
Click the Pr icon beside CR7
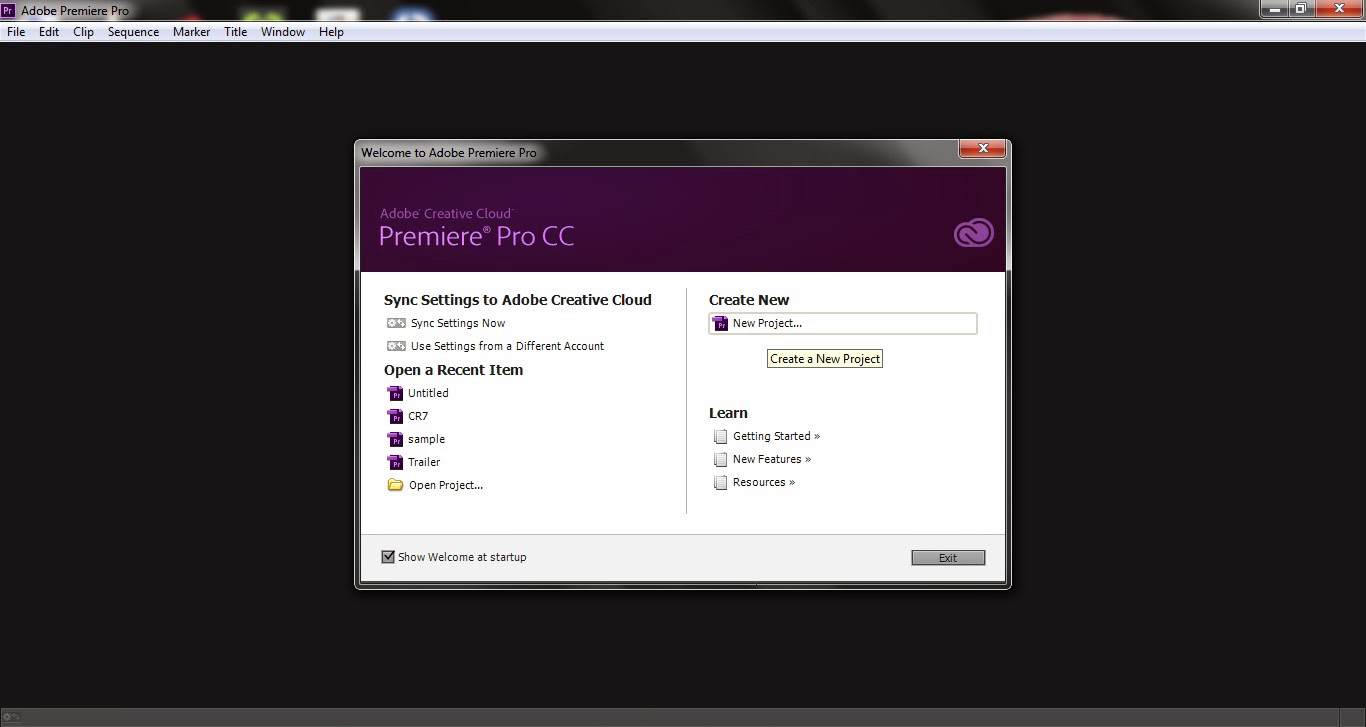coord(394,416)
